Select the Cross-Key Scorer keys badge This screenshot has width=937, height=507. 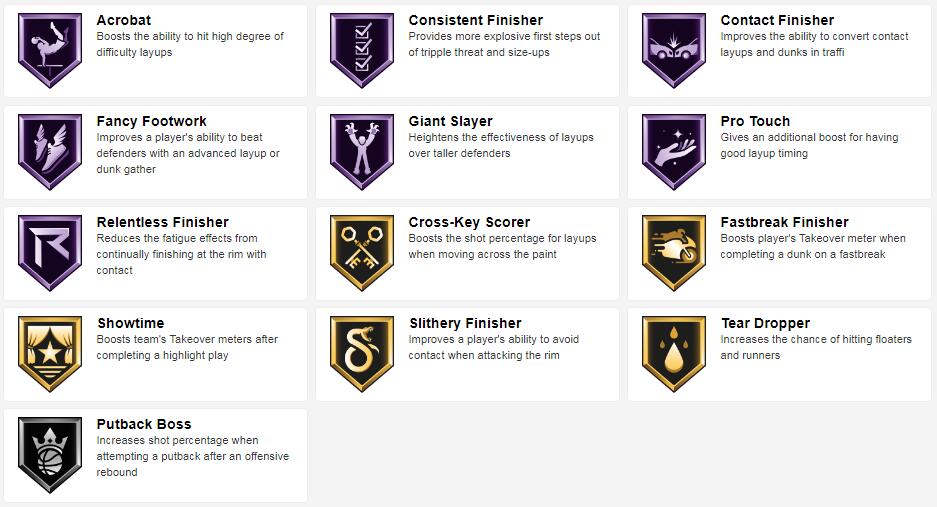click(362, 253)
